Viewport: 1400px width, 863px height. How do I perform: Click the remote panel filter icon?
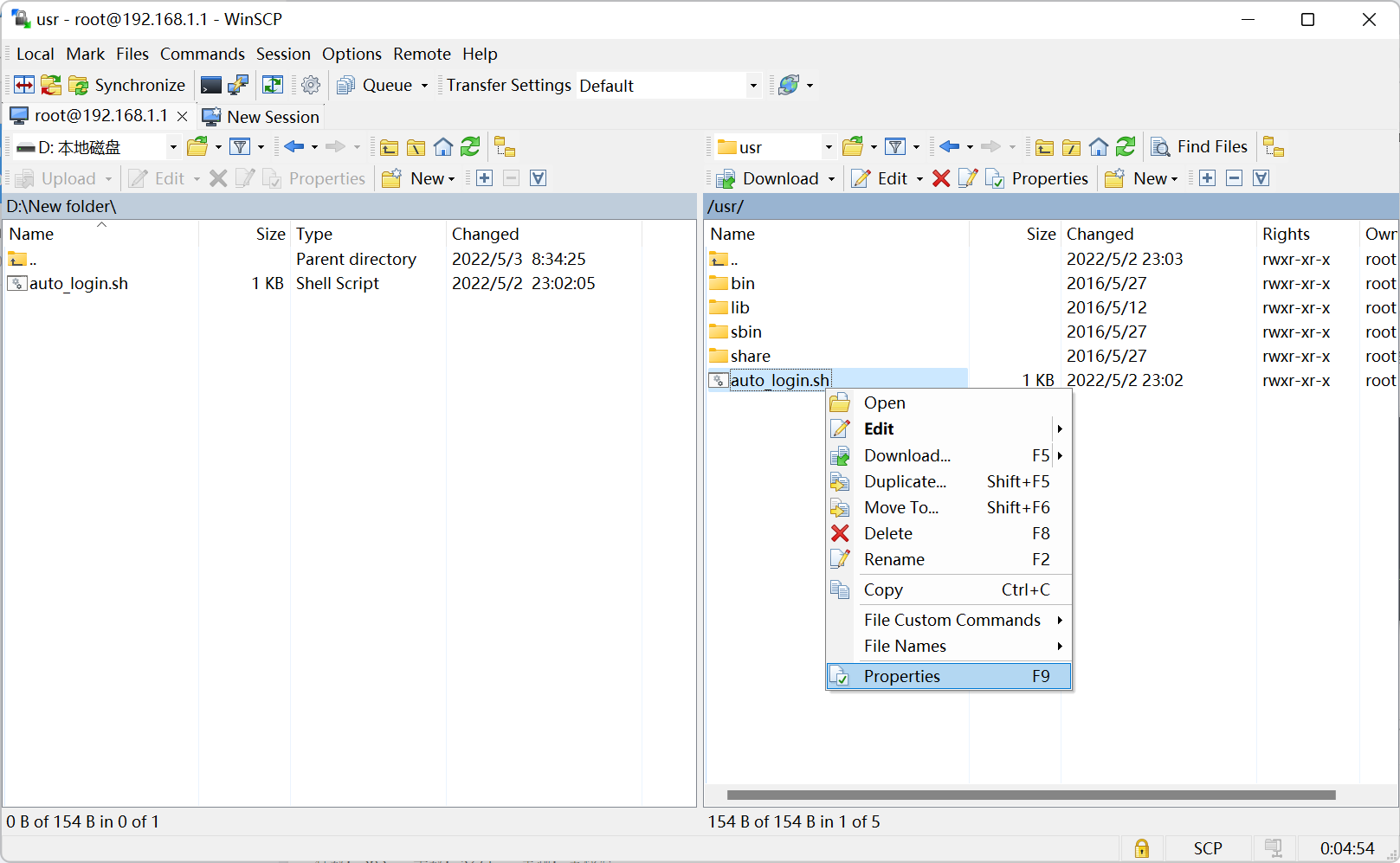896,147
